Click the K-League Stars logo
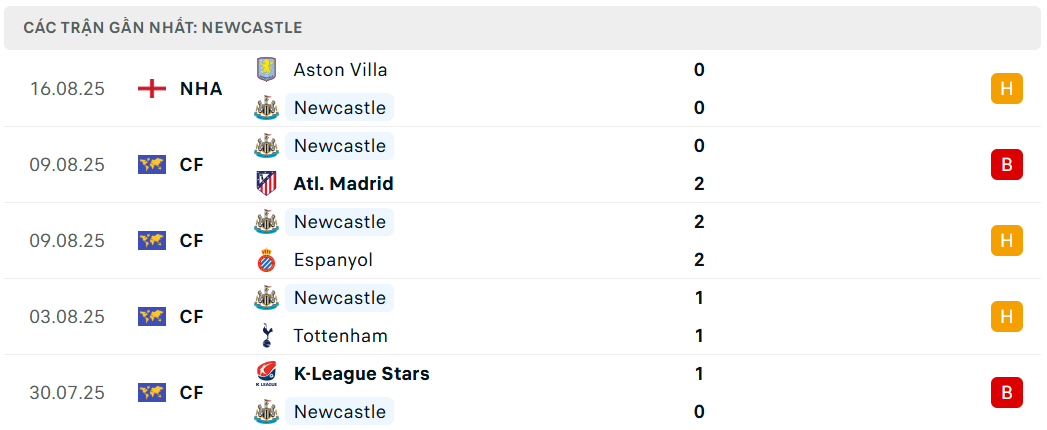 point(266,374)
